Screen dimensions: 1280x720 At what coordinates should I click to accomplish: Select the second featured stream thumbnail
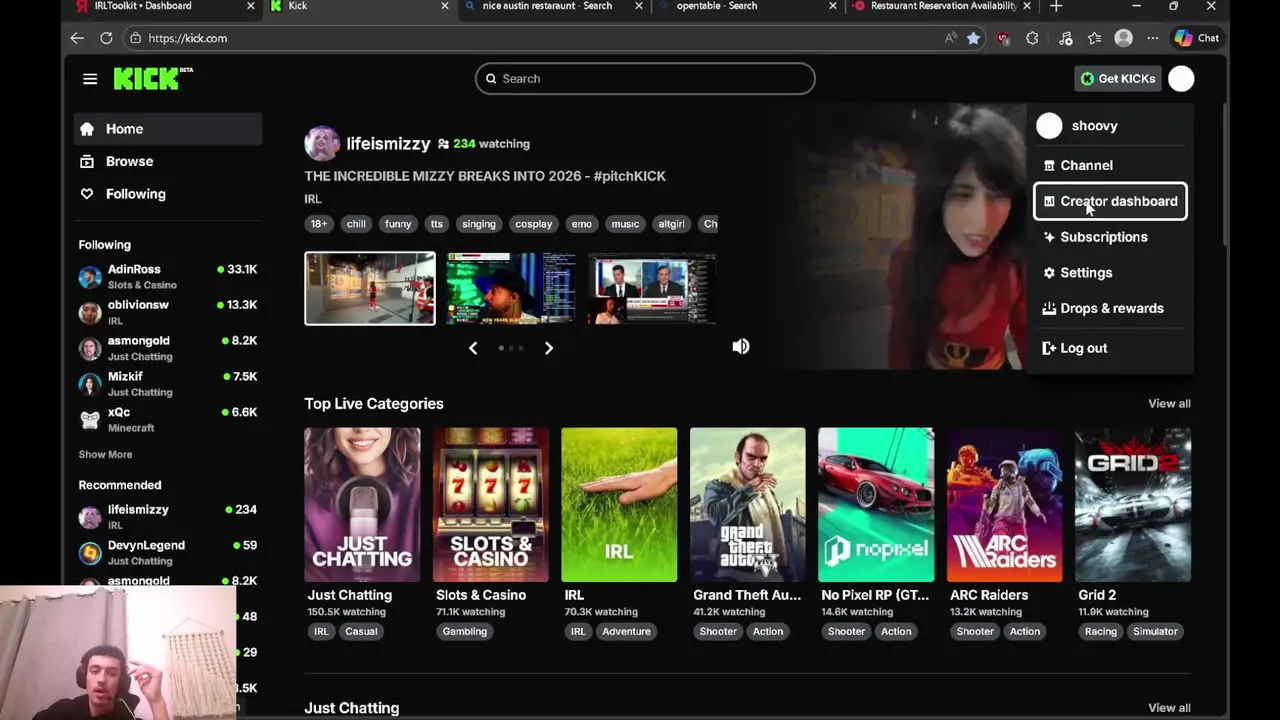(511, 289)
